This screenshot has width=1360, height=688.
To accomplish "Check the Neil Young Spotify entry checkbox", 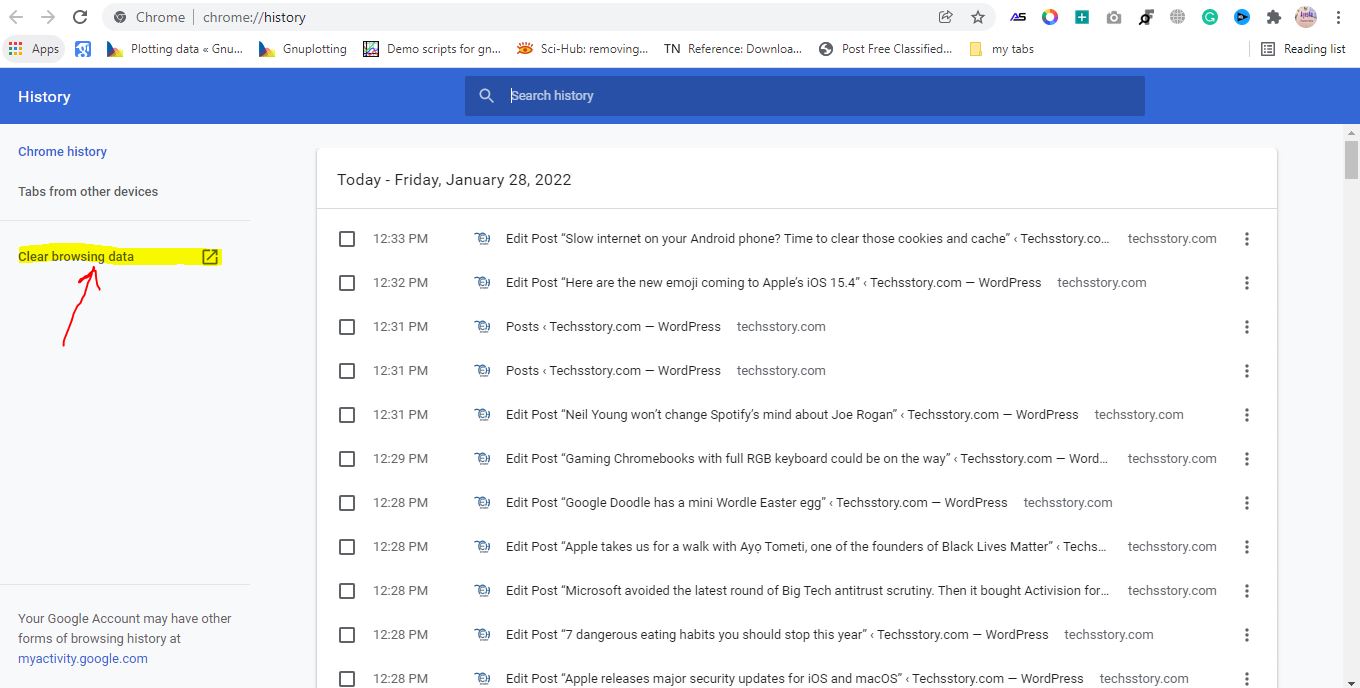I will pos(347,415).
